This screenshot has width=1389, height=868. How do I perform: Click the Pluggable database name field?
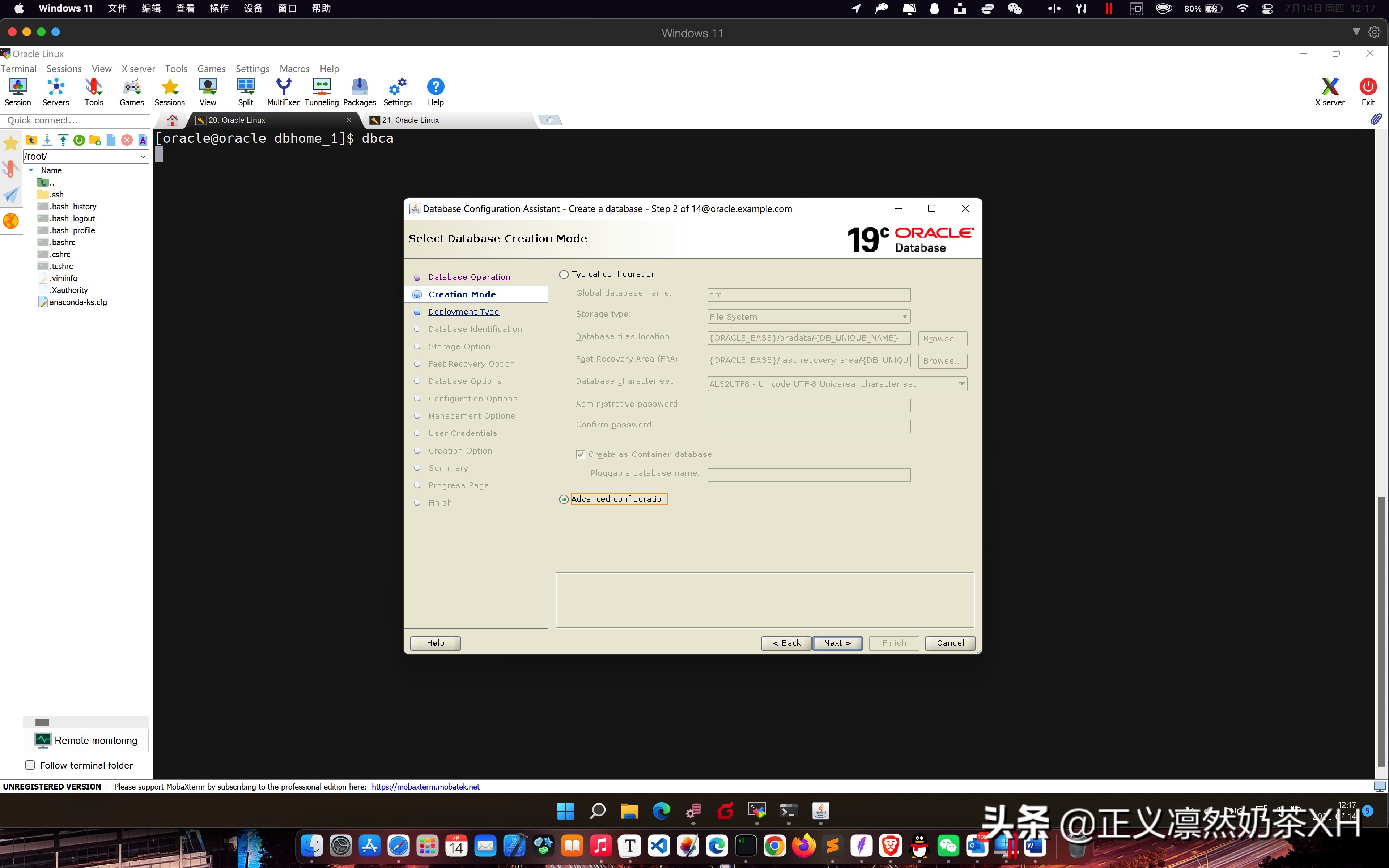point(808,474)
